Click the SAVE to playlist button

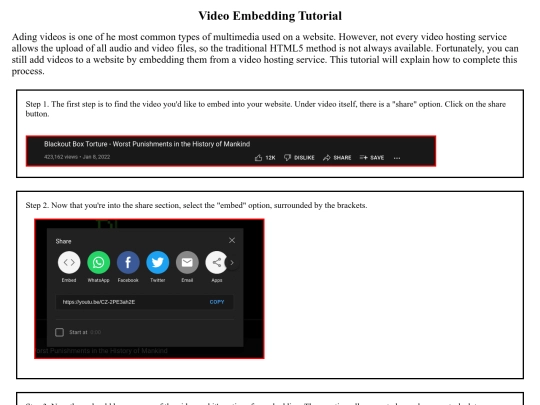pyautogui.click(x=372, y=158)
